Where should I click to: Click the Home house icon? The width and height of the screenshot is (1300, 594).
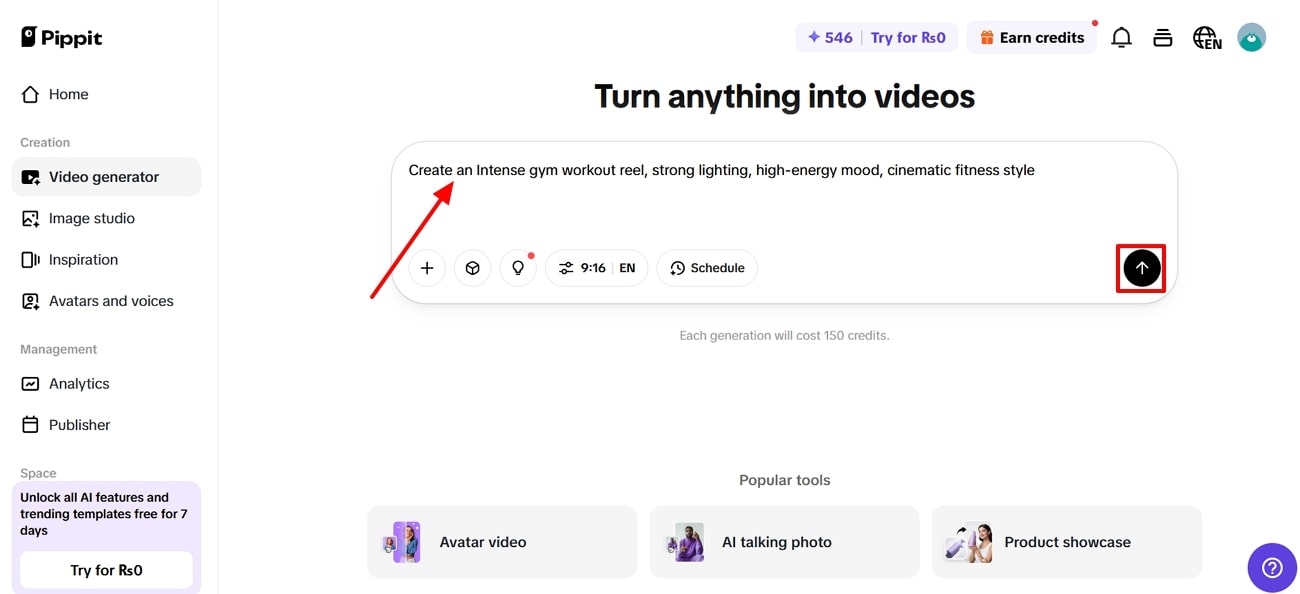(x=30, y=94)
